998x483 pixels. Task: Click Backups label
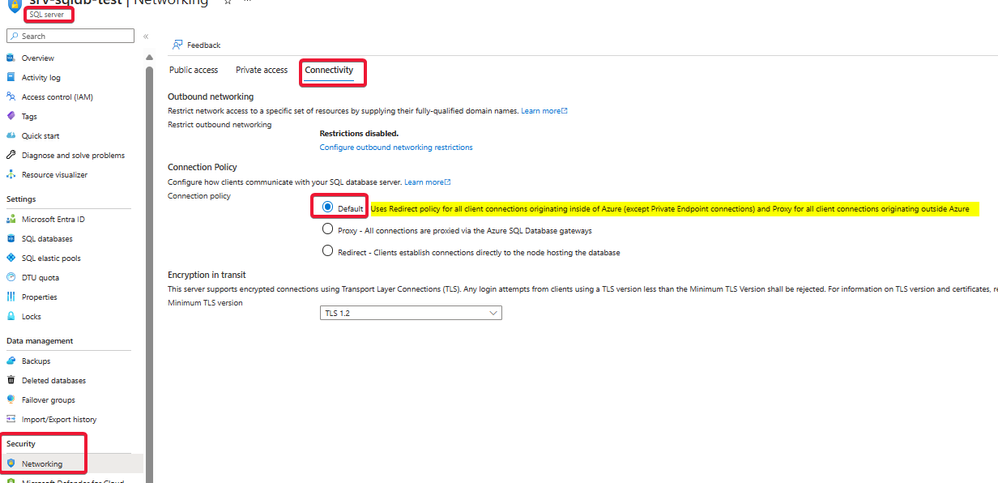click(36, 361)
